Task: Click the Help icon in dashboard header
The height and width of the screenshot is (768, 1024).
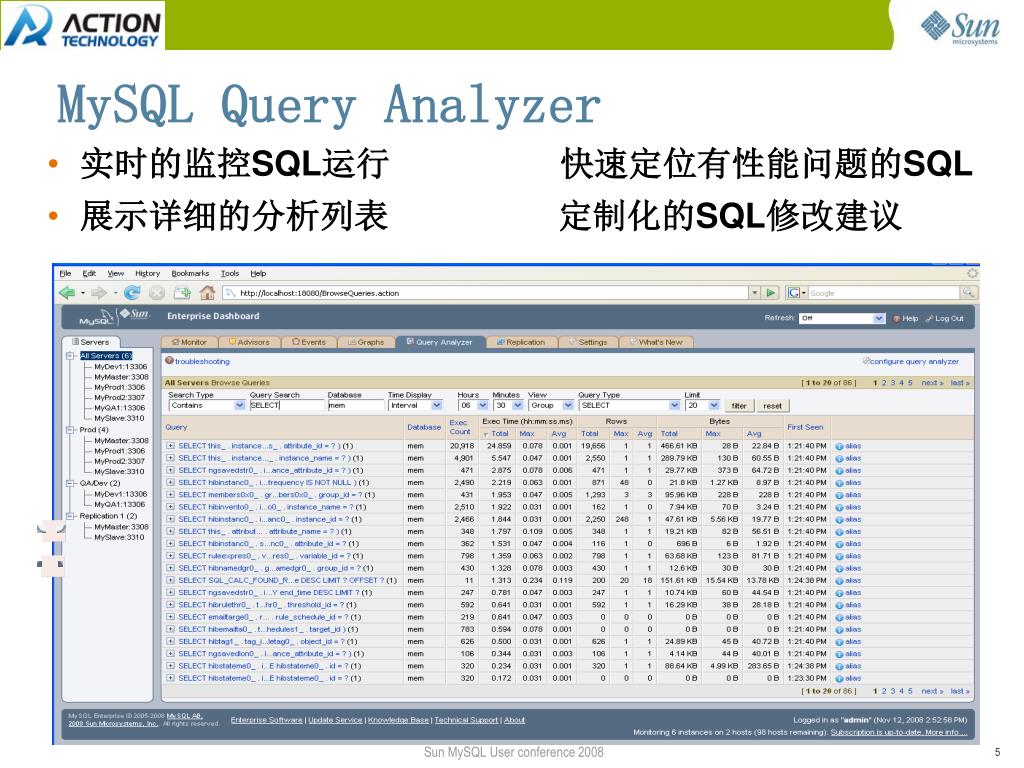Action: click(x=897, y=319)
